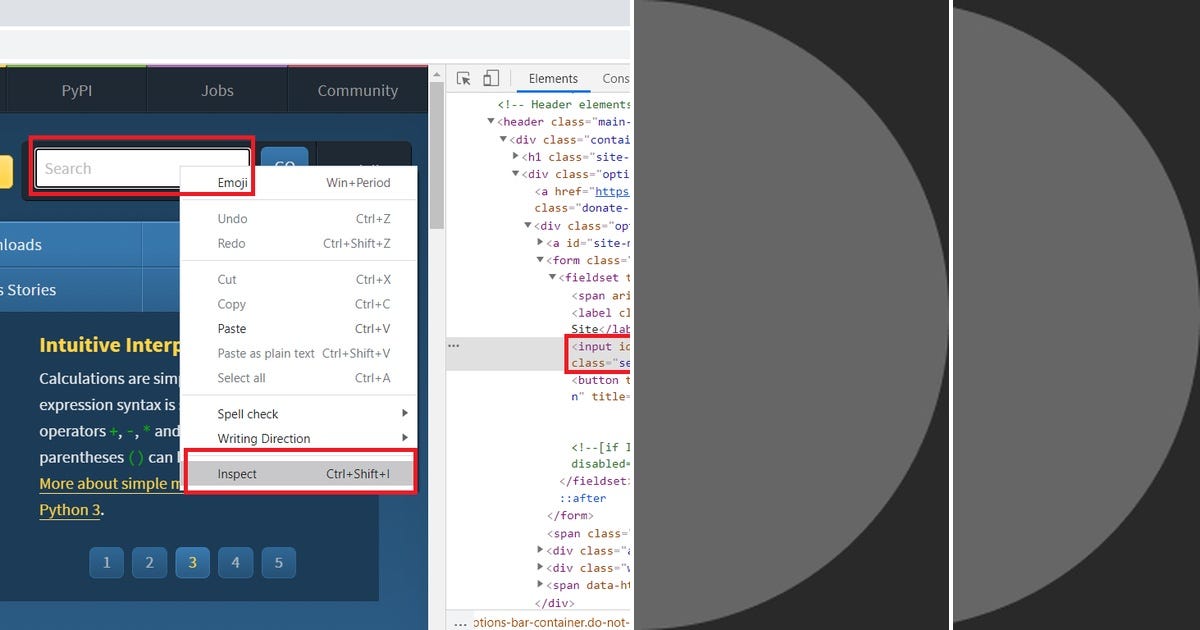Expand the Spell check submenu
The width and height of the screenshot is (1200, 630).
[248, 413]
